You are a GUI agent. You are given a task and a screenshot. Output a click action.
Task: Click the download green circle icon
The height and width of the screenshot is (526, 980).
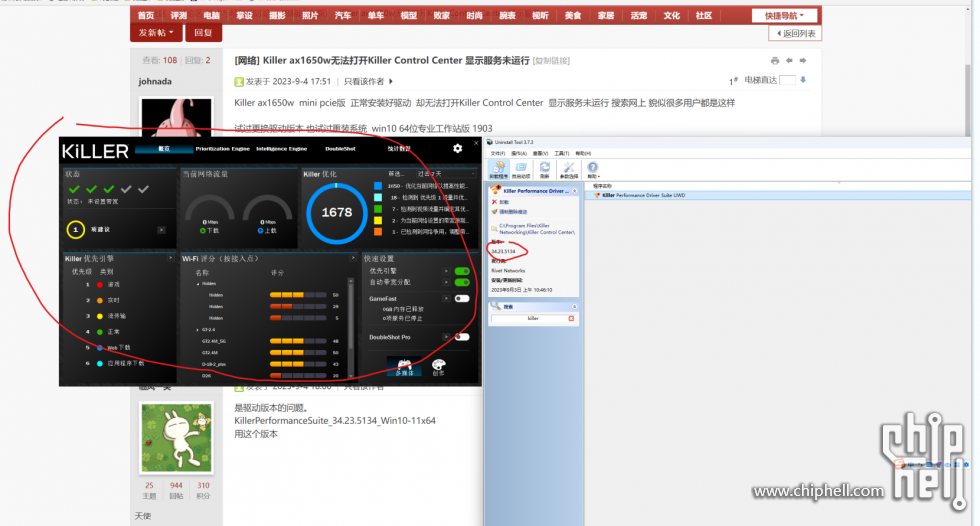point(202,231)
